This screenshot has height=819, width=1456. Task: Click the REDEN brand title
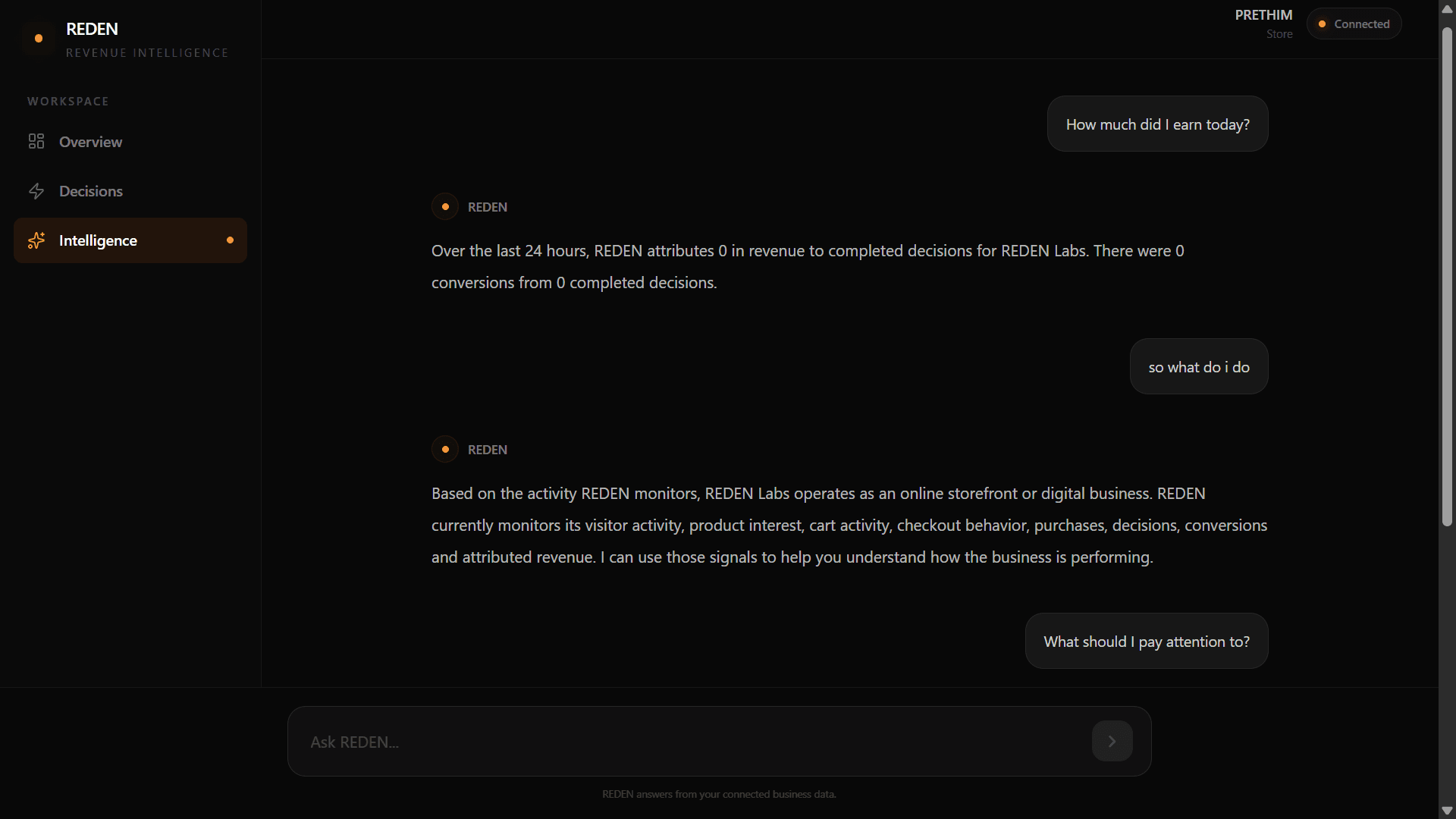(92, 29)
